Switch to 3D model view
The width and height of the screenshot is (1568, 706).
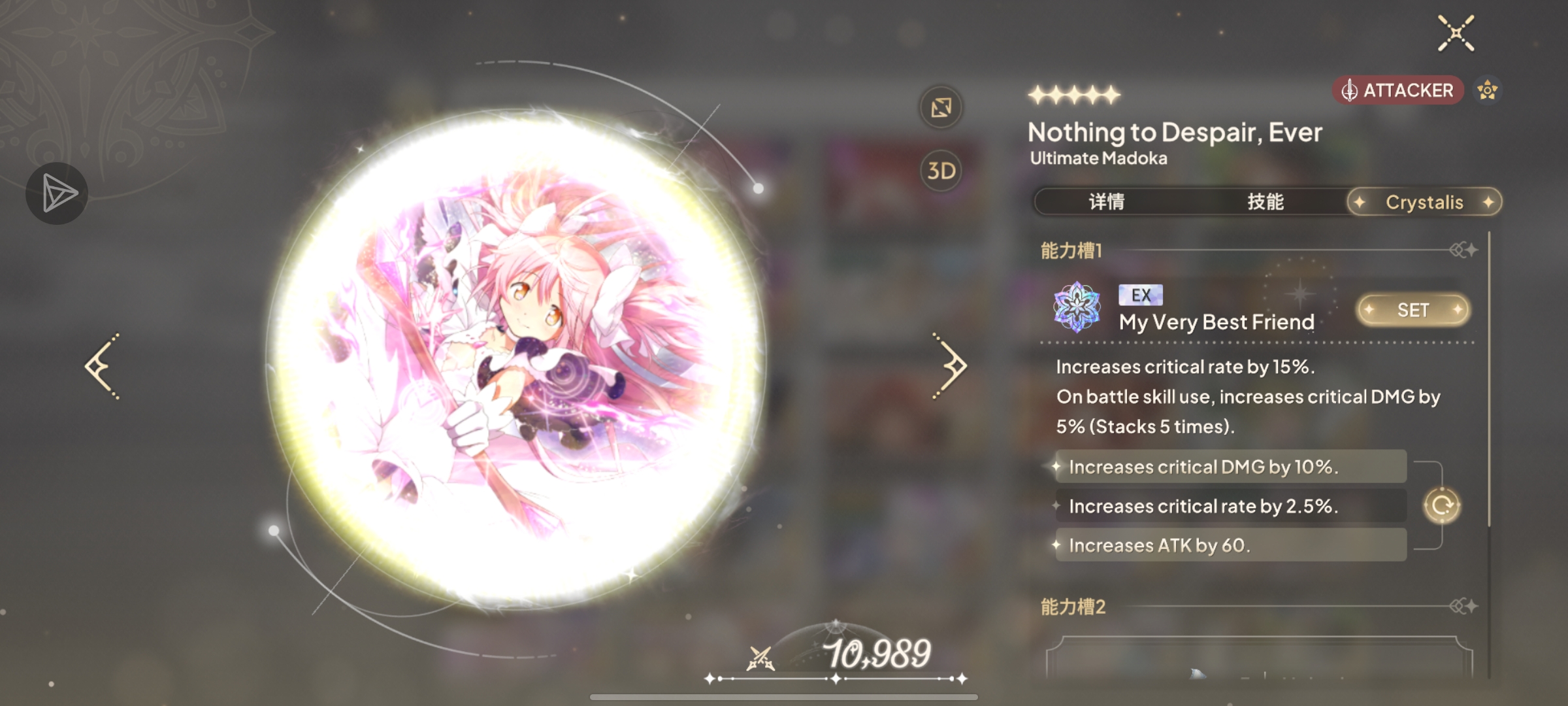pyautogui.click(x=941, y=171)
